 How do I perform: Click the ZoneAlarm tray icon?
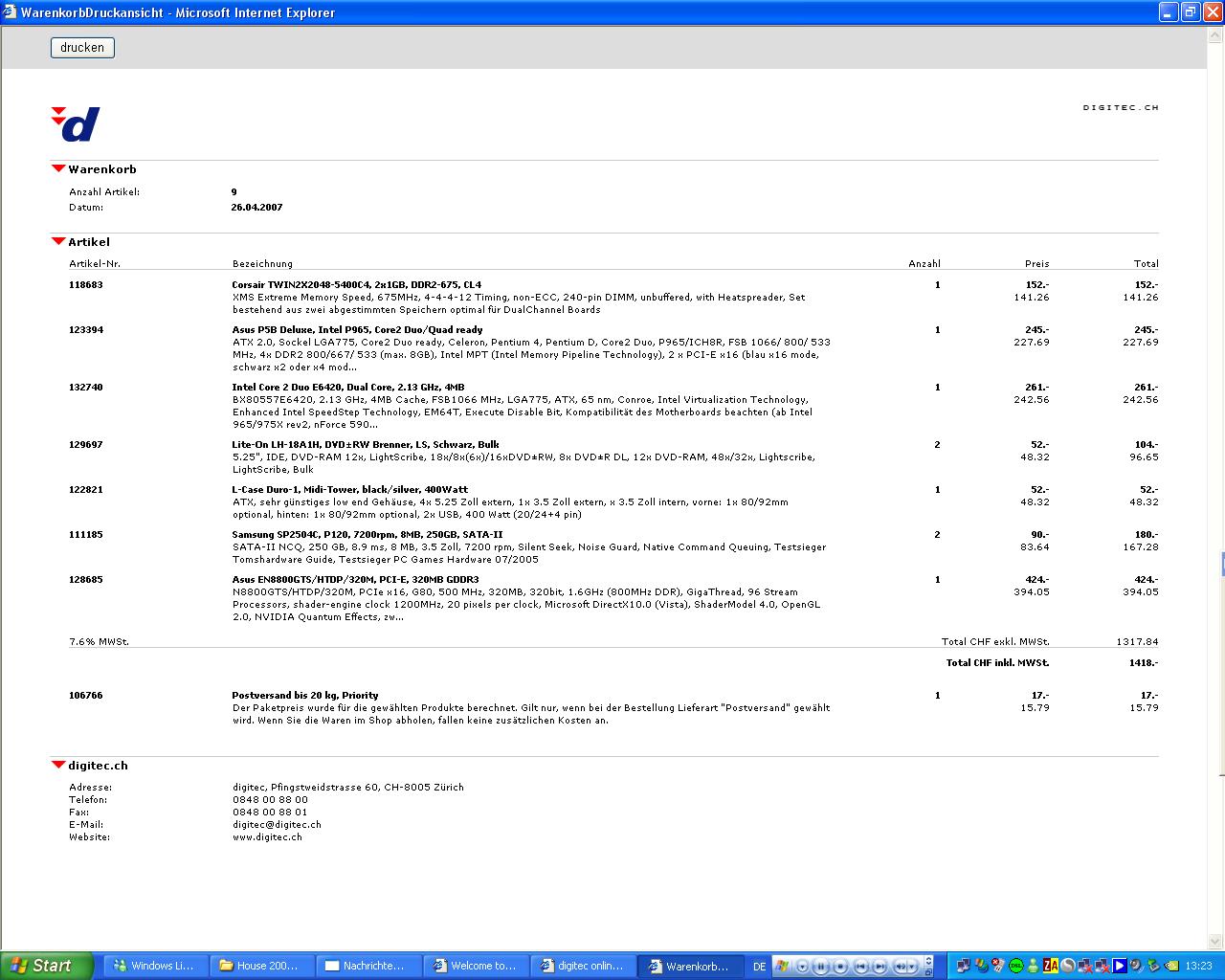[1051, 966]
